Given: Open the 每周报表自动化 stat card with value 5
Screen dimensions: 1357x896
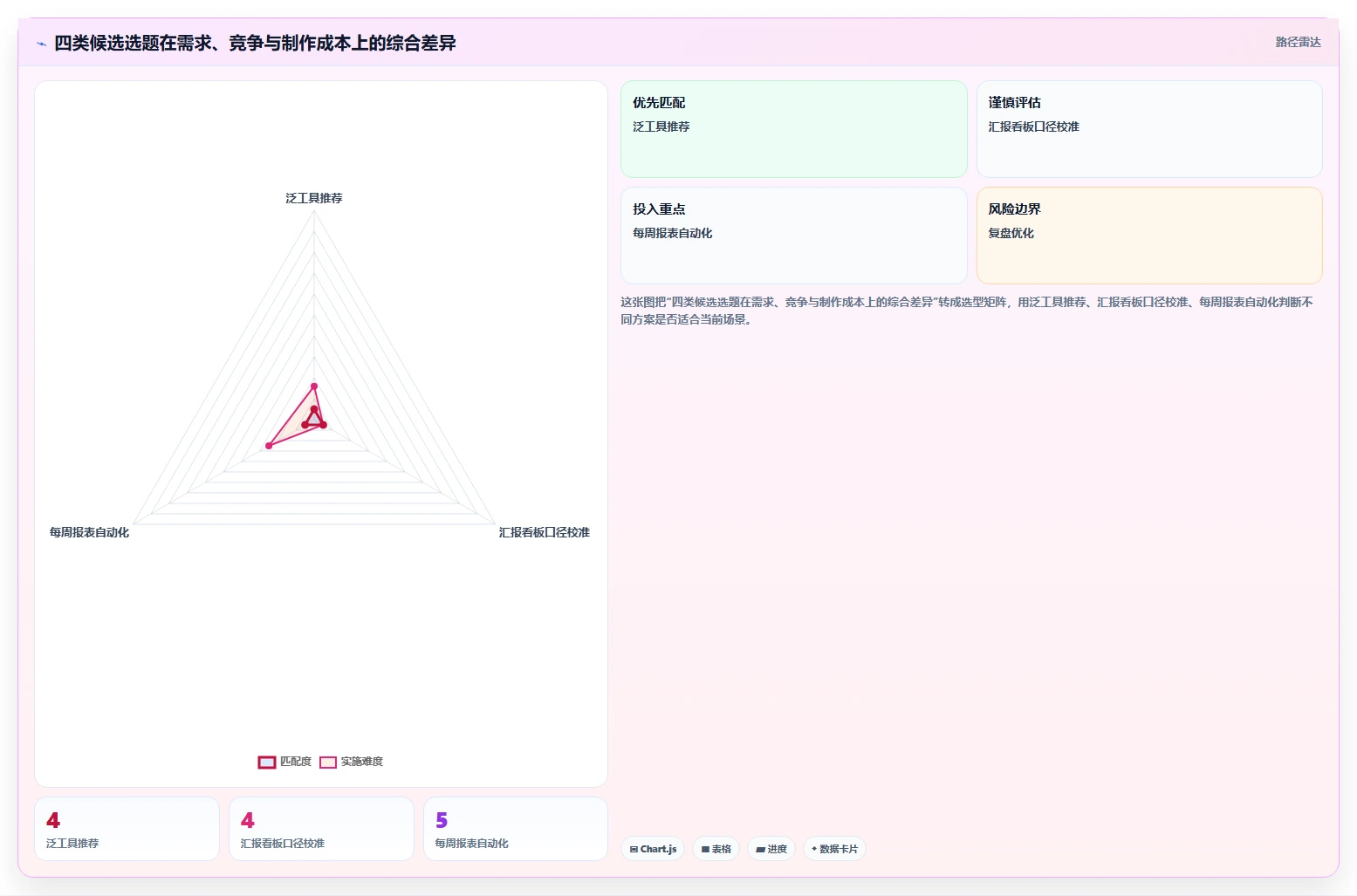Looking at the screenshot, I should click(x=516, y=829).
